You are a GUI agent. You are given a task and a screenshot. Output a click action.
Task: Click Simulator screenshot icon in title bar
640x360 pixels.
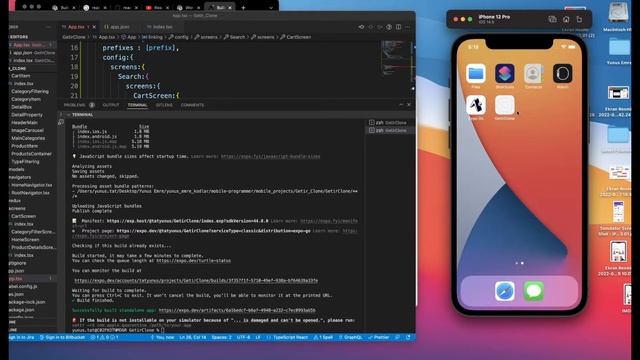552,19
